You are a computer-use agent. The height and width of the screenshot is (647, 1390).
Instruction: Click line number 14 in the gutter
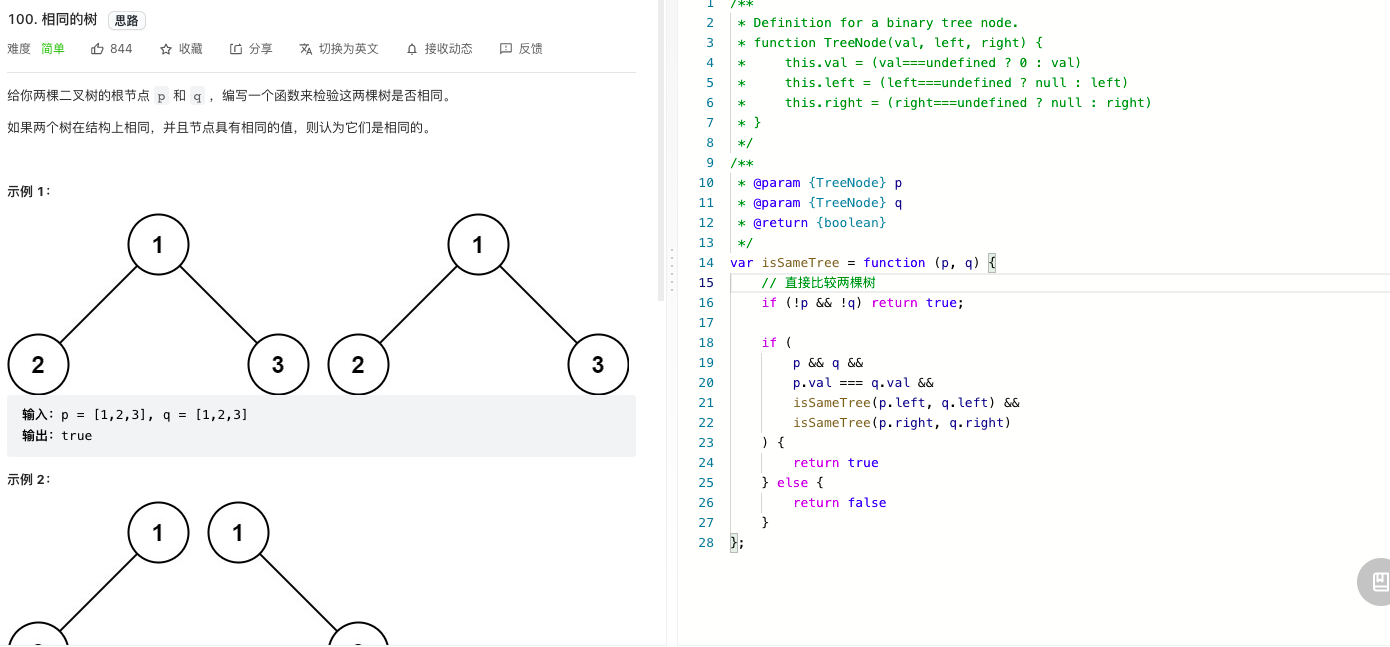point(706,263)
